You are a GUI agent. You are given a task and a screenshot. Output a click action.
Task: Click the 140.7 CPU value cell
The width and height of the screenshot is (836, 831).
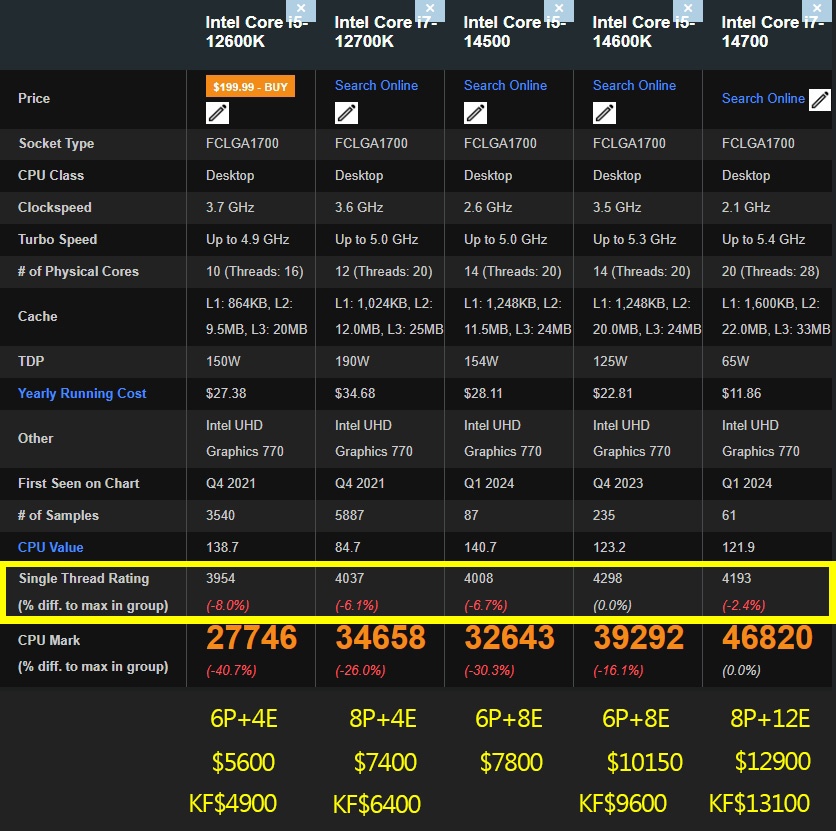(x=480, y=547)
